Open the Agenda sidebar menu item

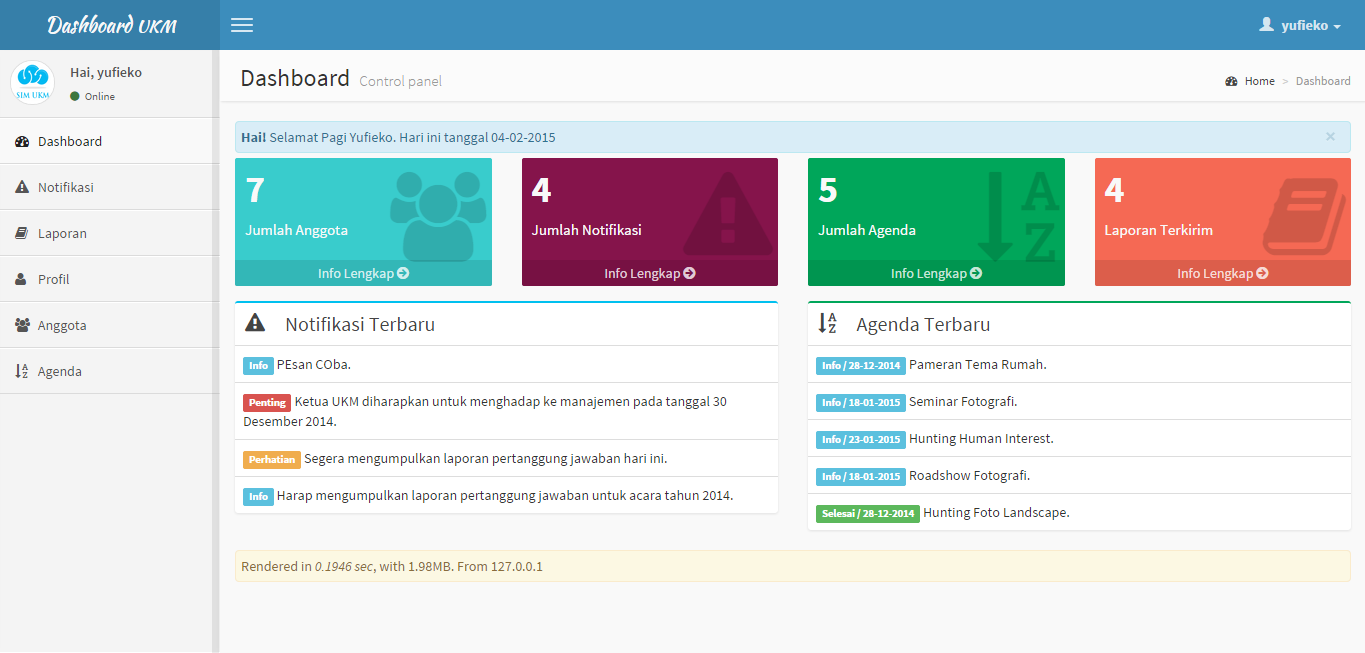107,371
